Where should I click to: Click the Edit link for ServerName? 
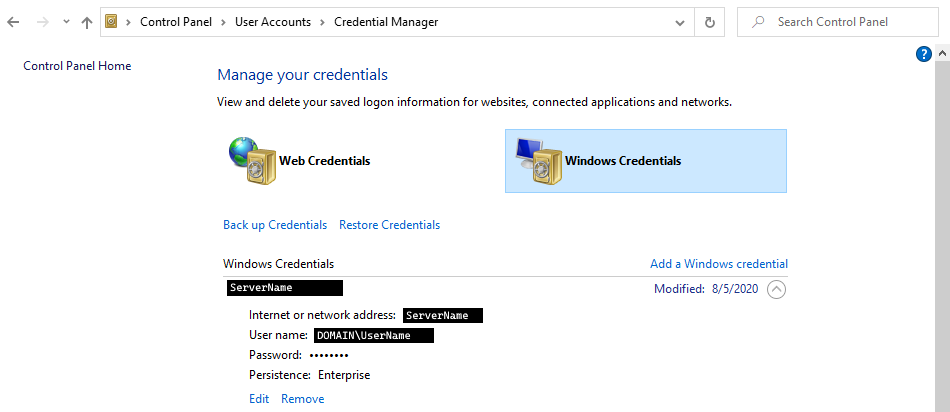pos(259,399)
